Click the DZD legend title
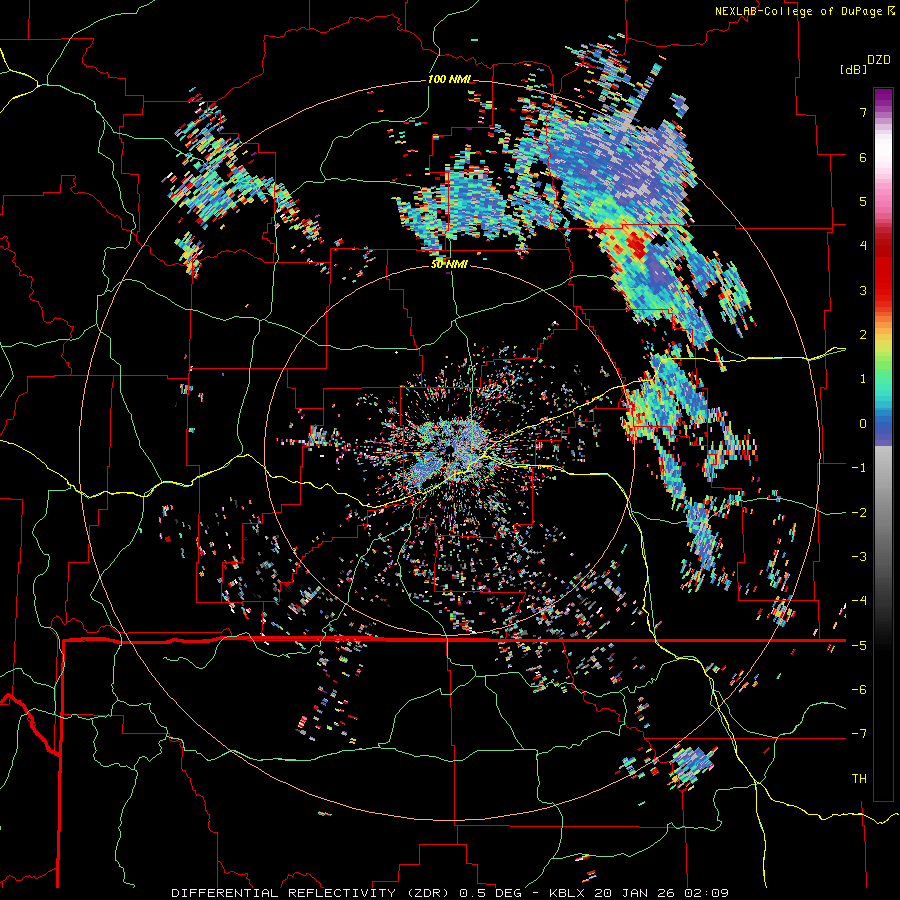Image resolution: width=900 pixels, height=900 pixels. click(879, 60)
